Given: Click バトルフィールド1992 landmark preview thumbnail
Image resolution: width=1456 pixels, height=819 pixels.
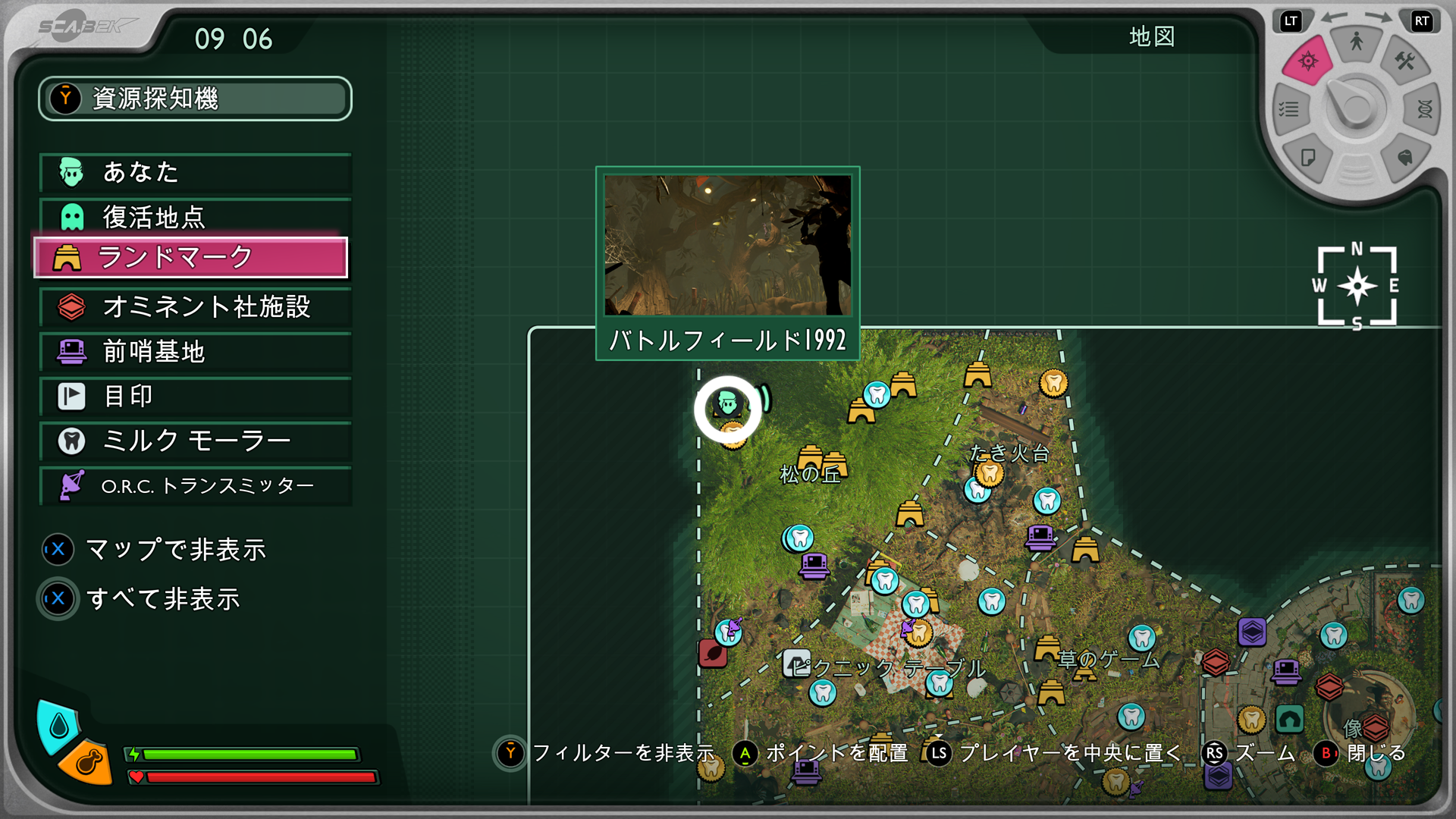Looking at the screenshot, I should pyautogui.click(x=727, y=245).
